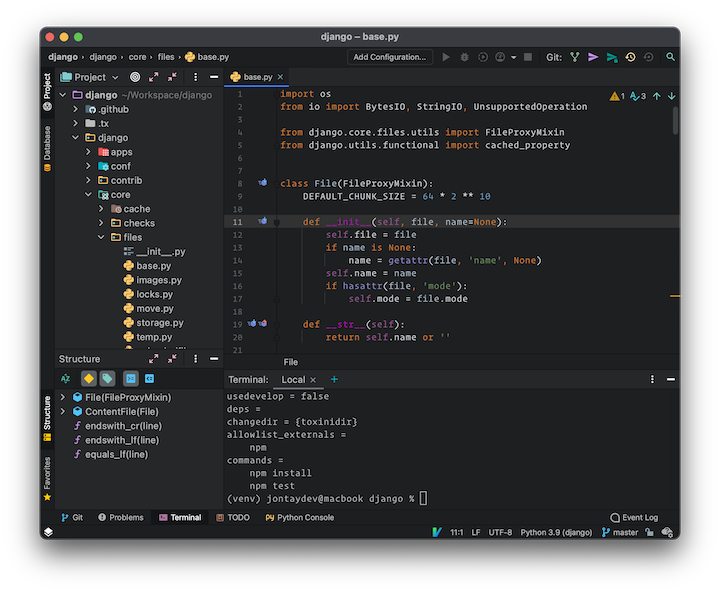Click Git Rollback icon
The image size is (720, 592).
click(x=648, y=57)
